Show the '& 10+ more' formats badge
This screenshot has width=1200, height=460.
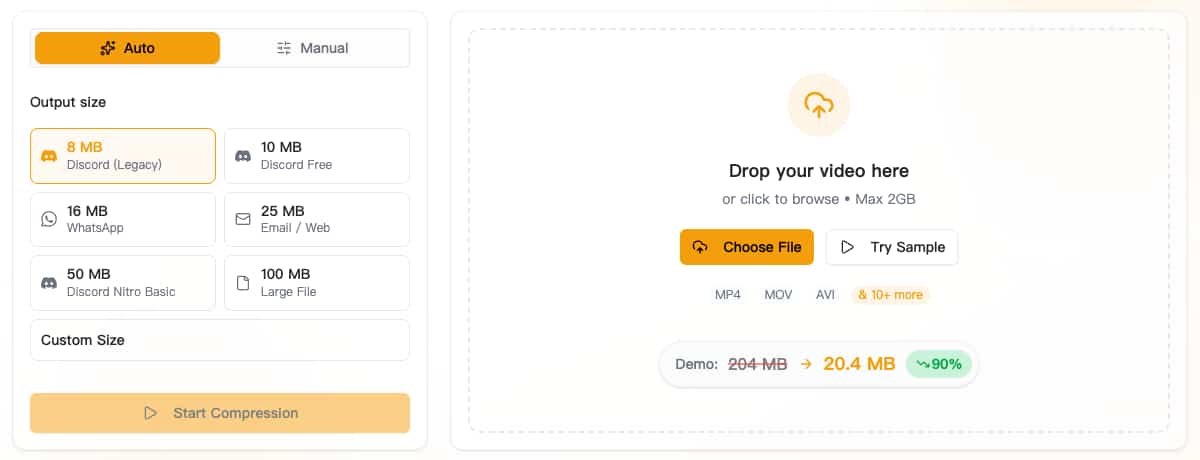coord(890,295)
